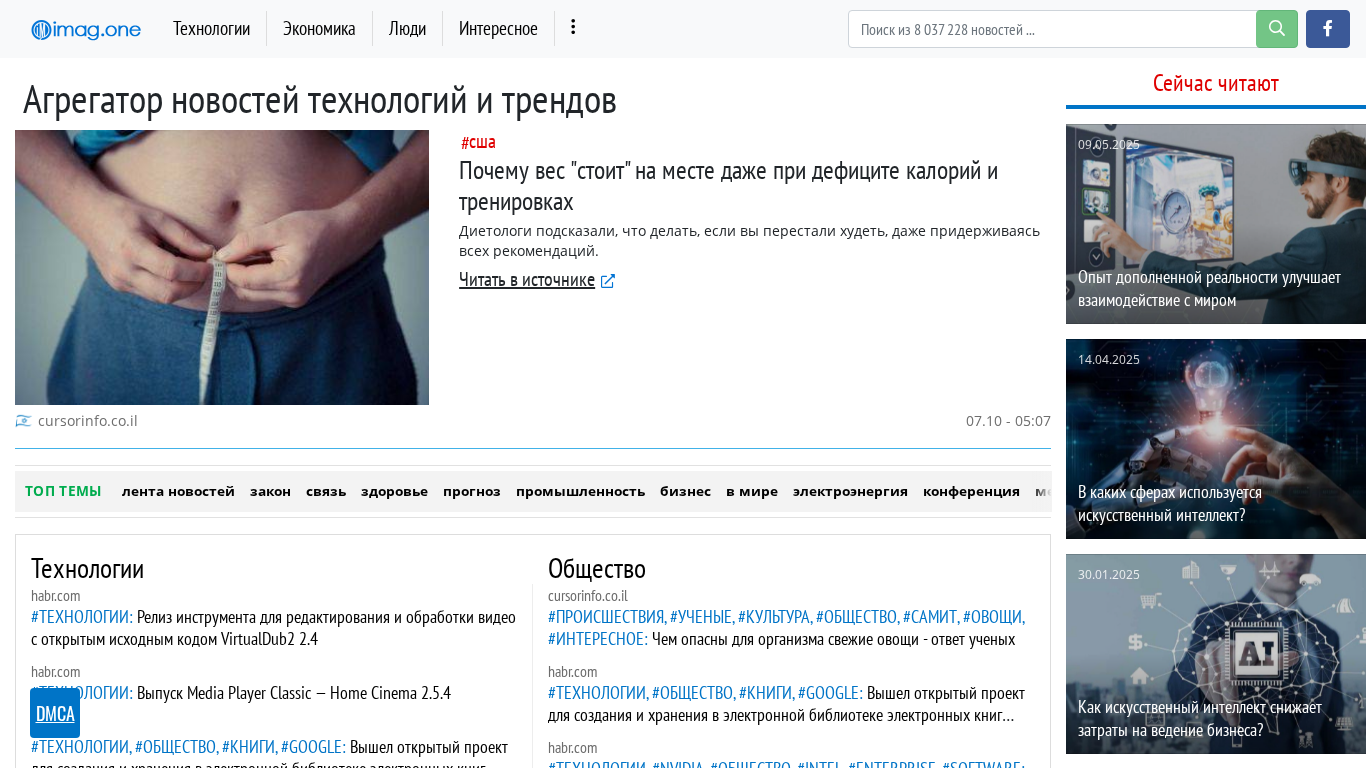This screenshot has height=768, width=1366.
Task: Click the flag icon before cursorinfo.co.il under the photo
Action: 23,421
